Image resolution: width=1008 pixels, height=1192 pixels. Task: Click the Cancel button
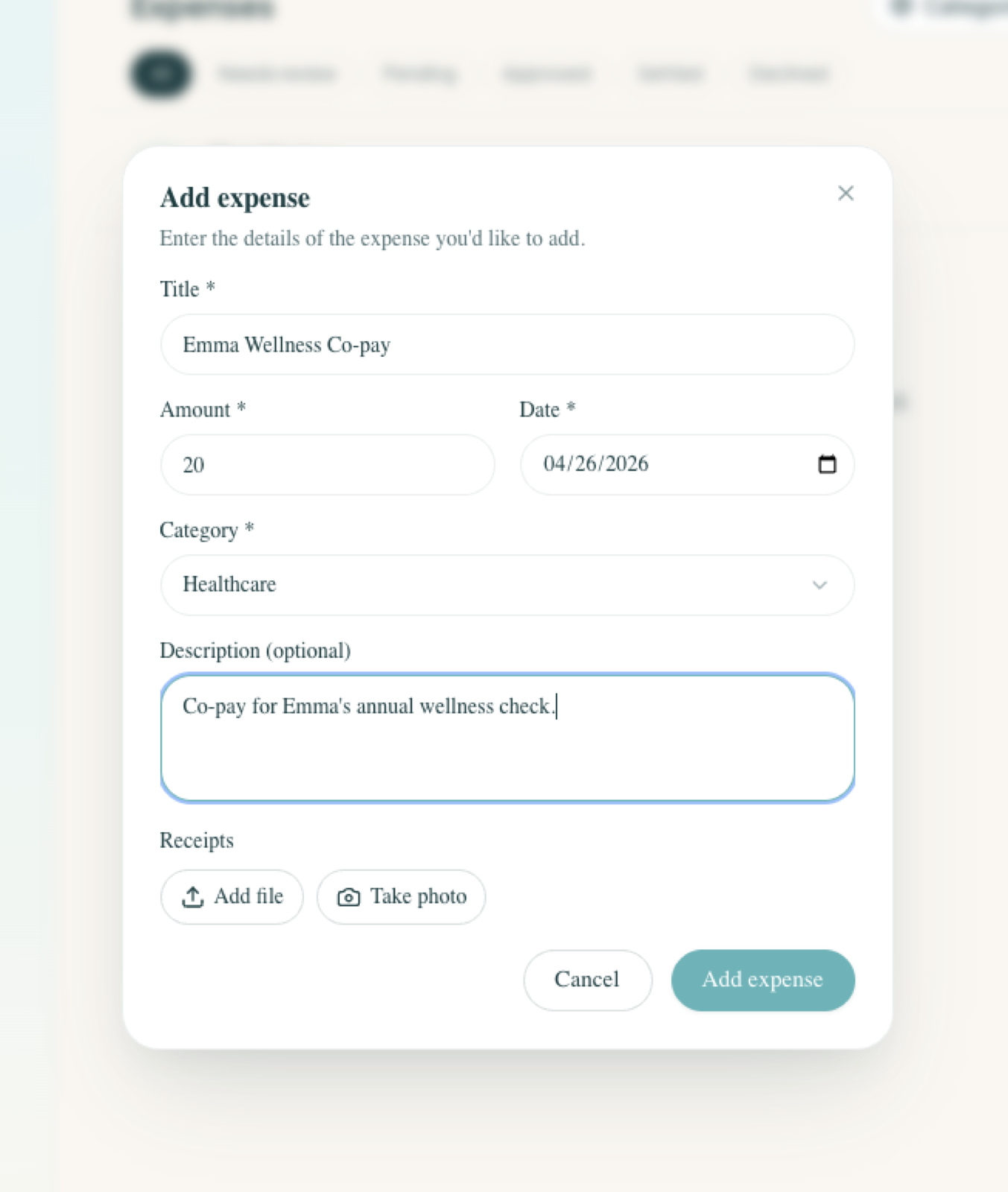click(x=587, y=980)
